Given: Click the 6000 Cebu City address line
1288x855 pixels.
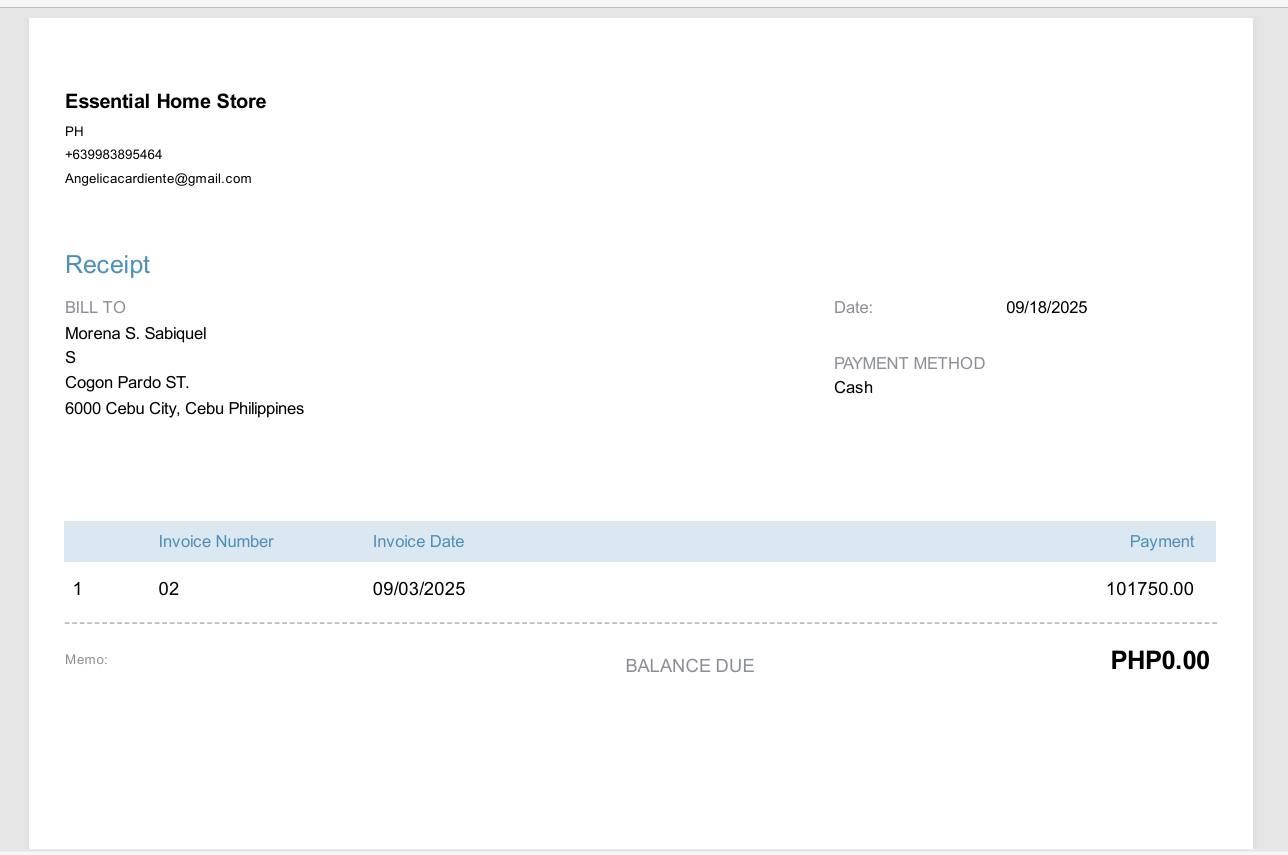Looking at the screenshot, I should (x=184, y=408).
